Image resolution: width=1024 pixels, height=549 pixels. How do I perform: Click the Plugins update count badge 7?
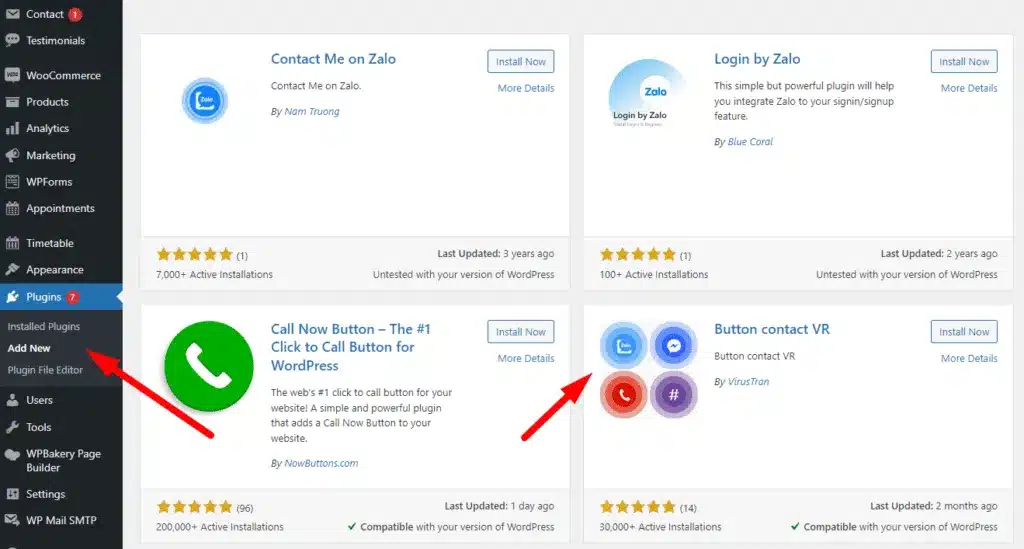72,297
